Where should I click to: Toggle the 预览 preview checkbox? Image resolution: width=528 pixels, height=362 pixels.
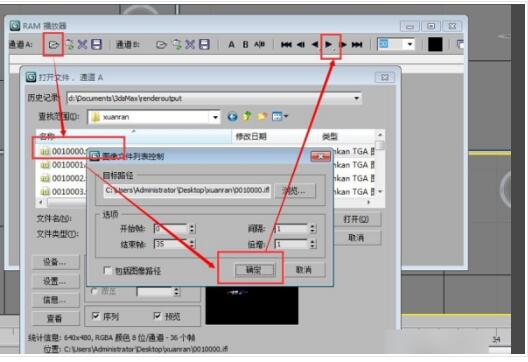(x=157, y=316)
